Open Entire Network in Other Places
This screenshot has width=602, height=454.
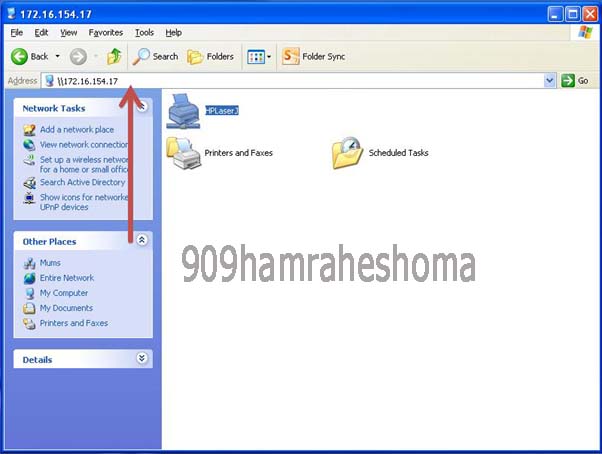click(67, 278)
